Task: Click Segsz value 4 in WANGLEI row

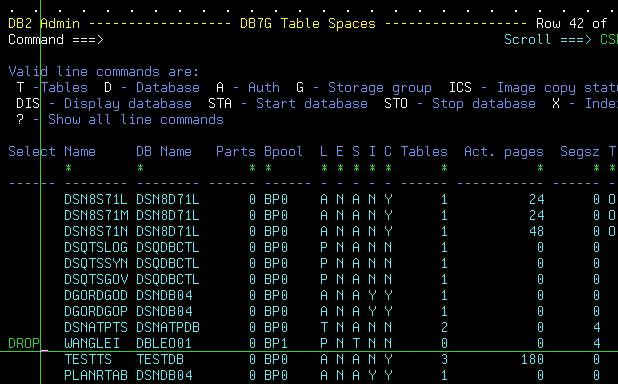Action: (x=596, y=343)
